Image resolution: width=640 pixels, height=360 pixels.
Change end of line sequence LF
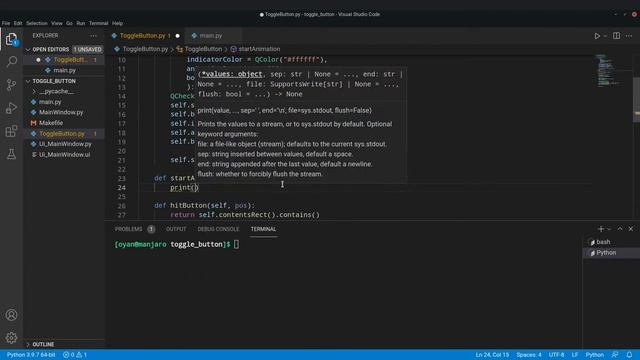575,355
